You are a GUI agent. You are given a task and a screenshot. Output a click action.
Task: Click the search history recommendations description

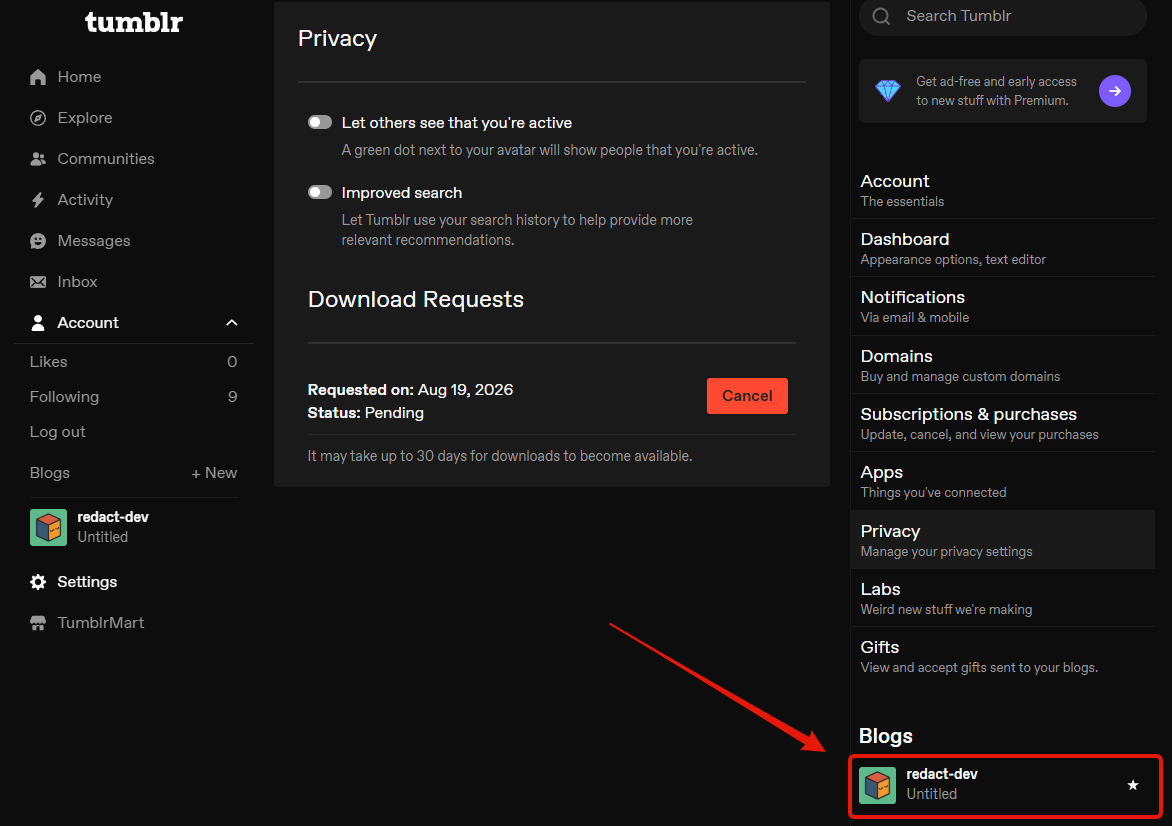(517, 230)
